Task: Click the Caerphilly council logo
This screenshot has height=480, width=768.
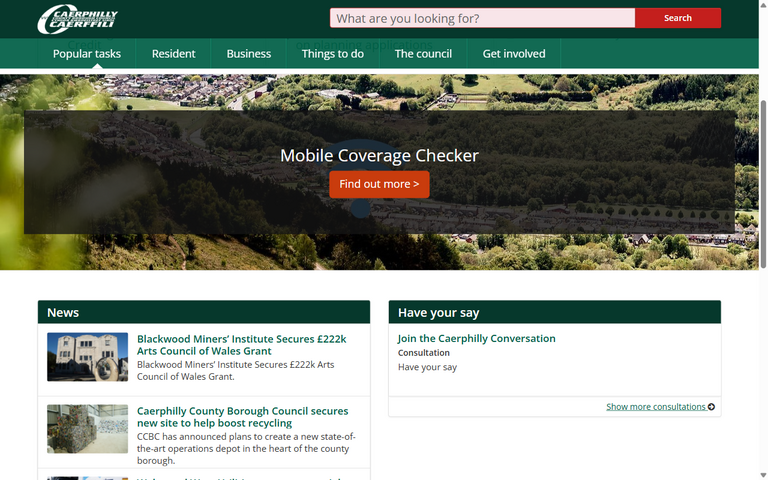Action: pyautogui.click(x=78, y=19)
